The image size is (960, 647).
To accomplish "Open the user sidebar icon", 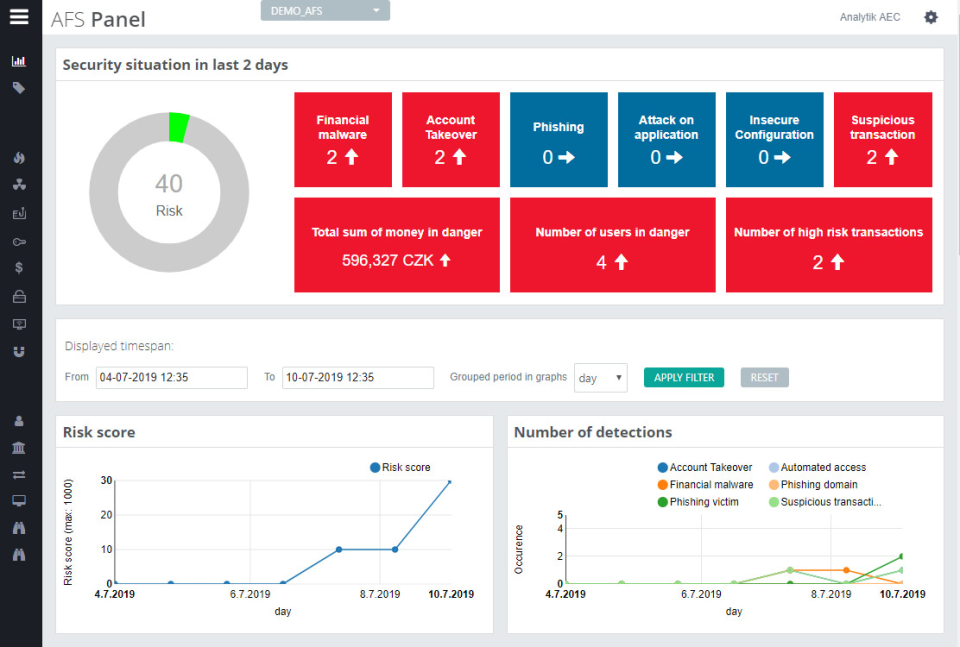I will (x=19, y=421).
